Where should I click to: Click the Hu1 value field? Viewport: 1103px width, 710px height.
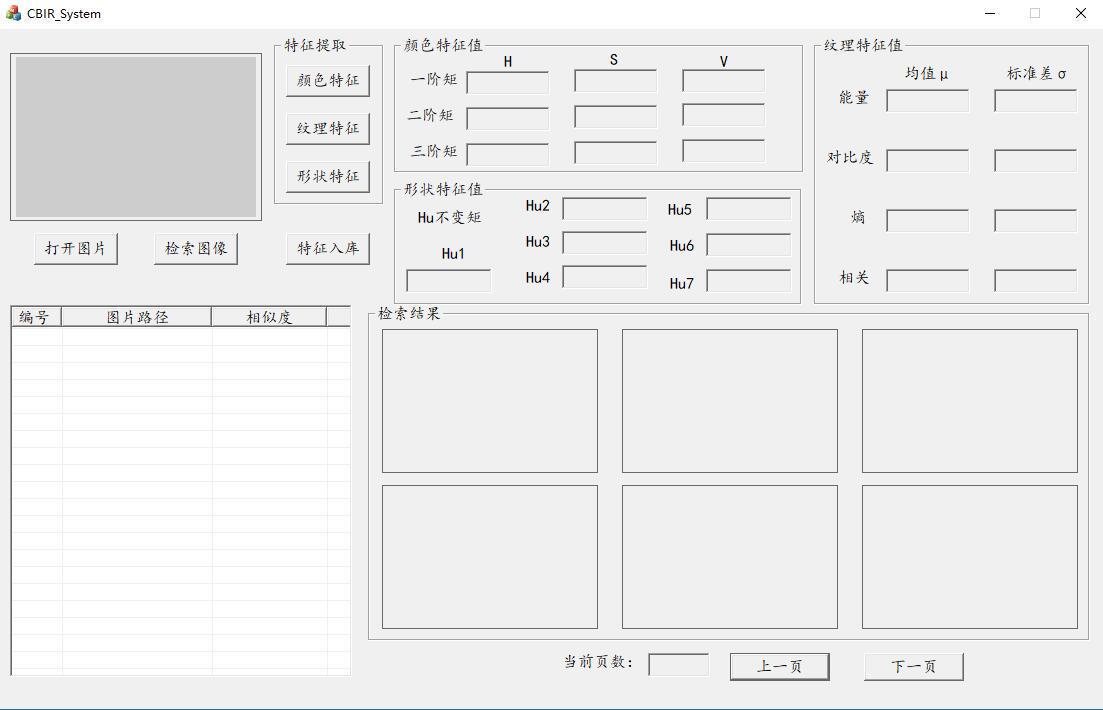click(x=449, y=281)
